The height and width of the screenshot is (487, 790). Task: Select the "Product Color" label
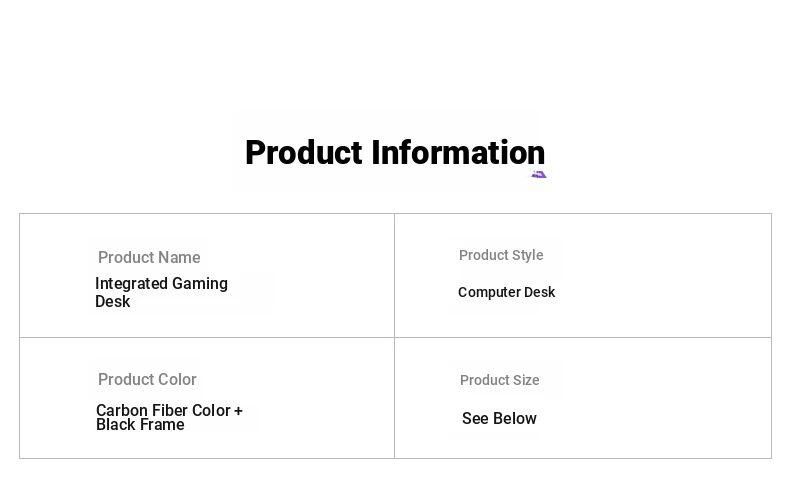[147, 379]
